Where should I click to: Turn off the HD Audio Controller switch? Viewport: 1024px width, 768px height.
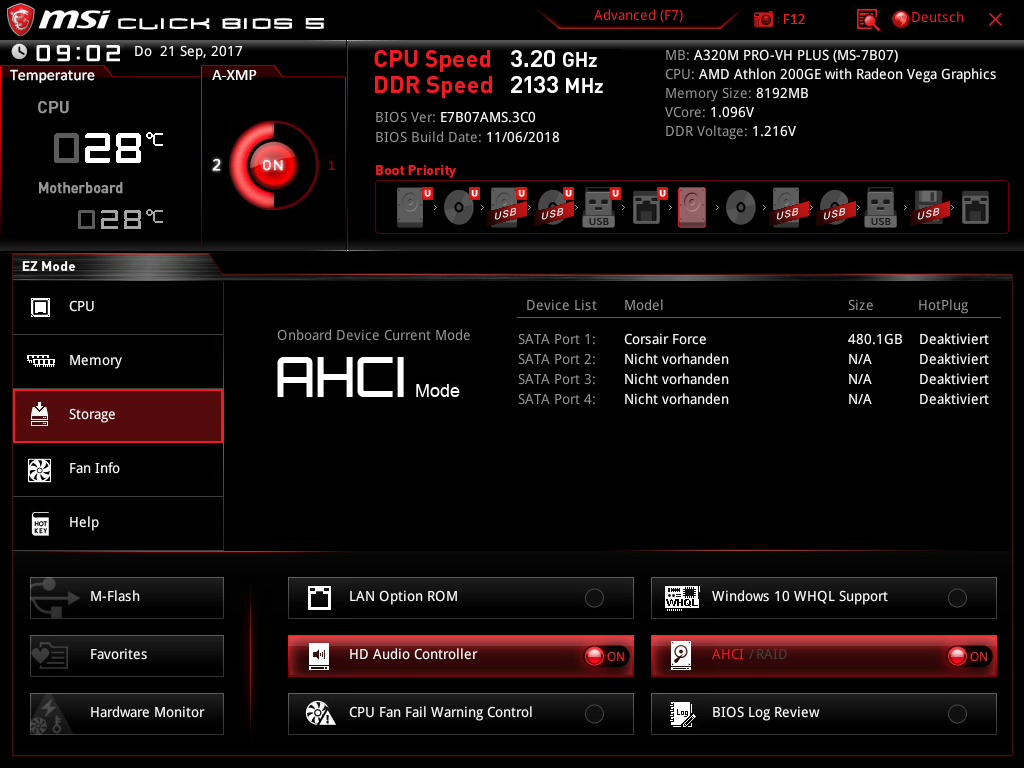coord(605,656)
